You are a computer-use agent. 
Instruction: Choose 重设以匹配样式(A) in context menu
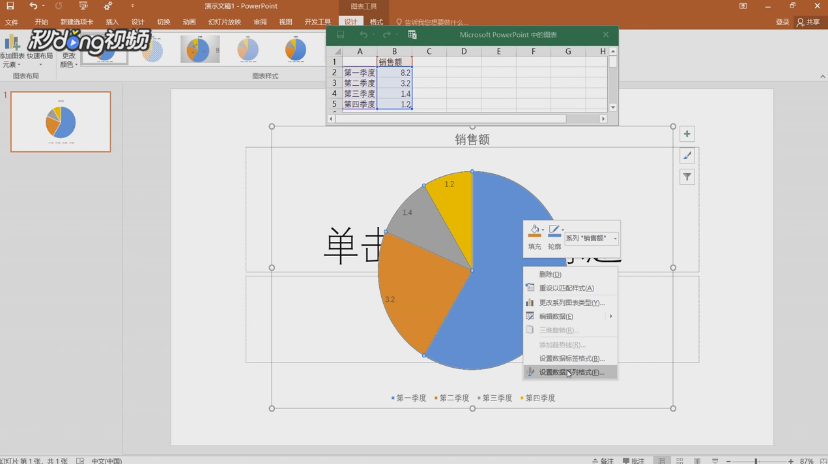(570, 288)
